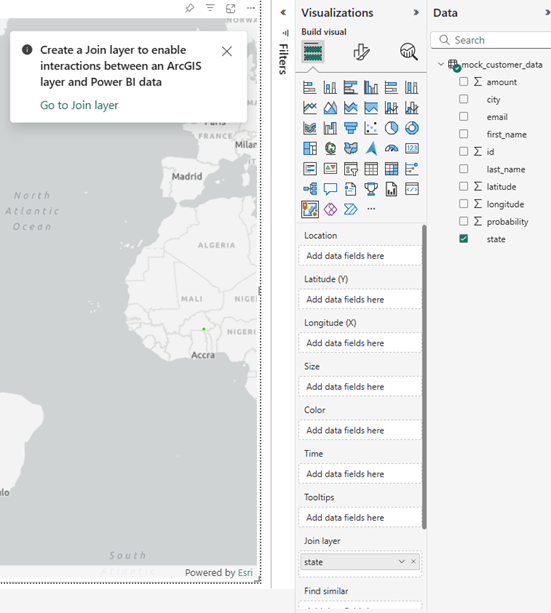
Task: Select the Decomposition tree visual
Action: [x=310, y=189]
